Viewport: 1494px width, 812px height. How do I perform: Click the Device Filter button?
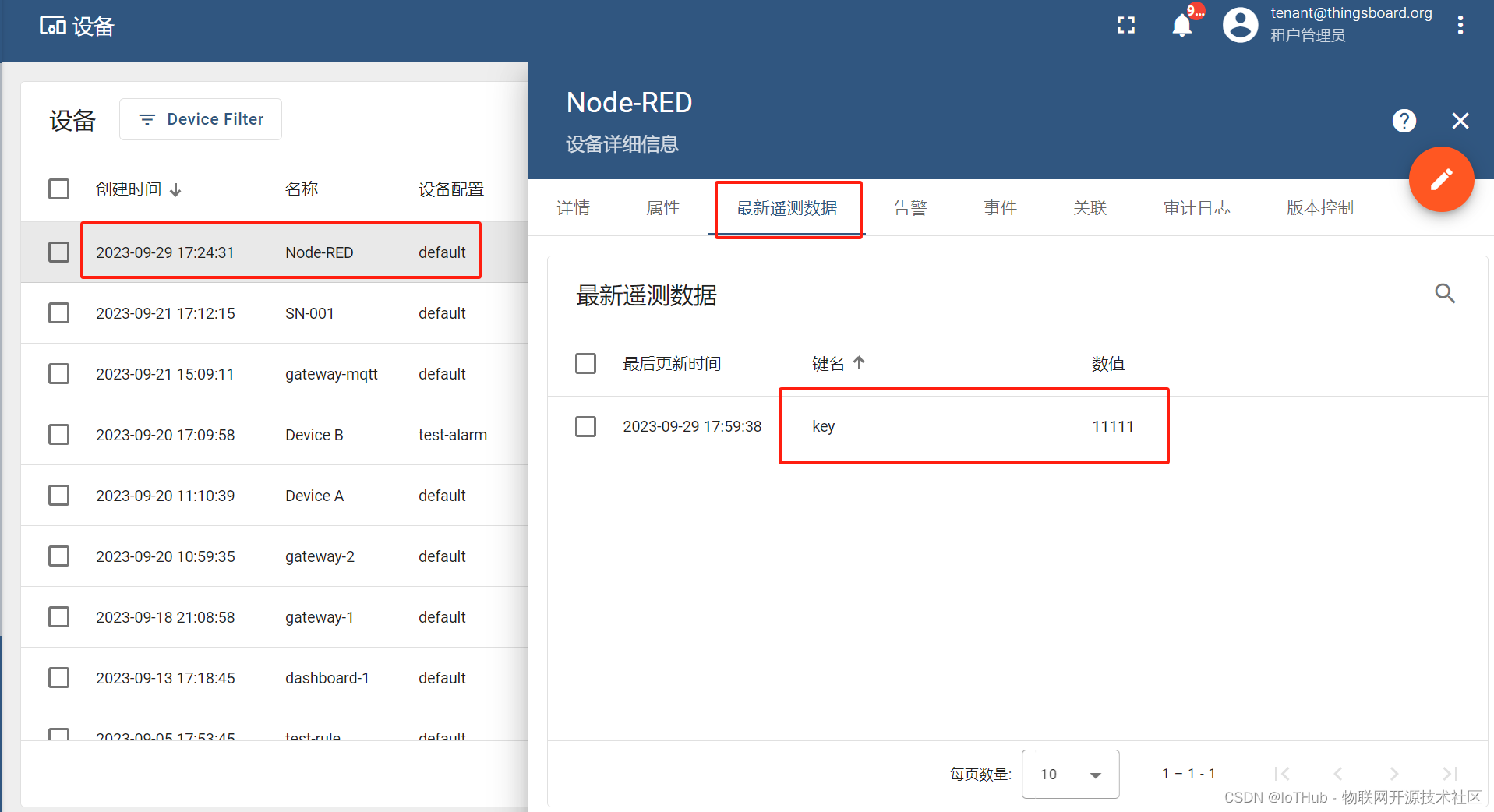[x=200, y=119]
